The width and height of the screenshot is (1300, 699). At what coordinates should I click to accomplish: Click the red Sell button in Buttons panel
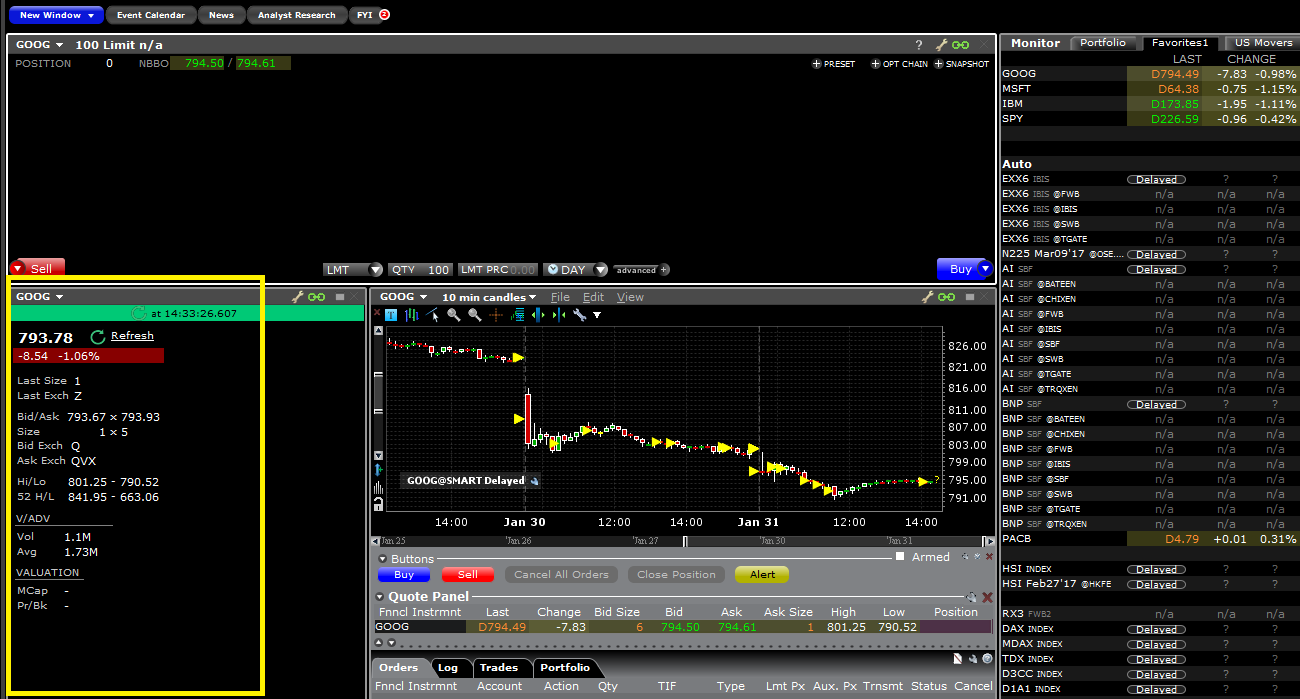click(x=467, y=575)
